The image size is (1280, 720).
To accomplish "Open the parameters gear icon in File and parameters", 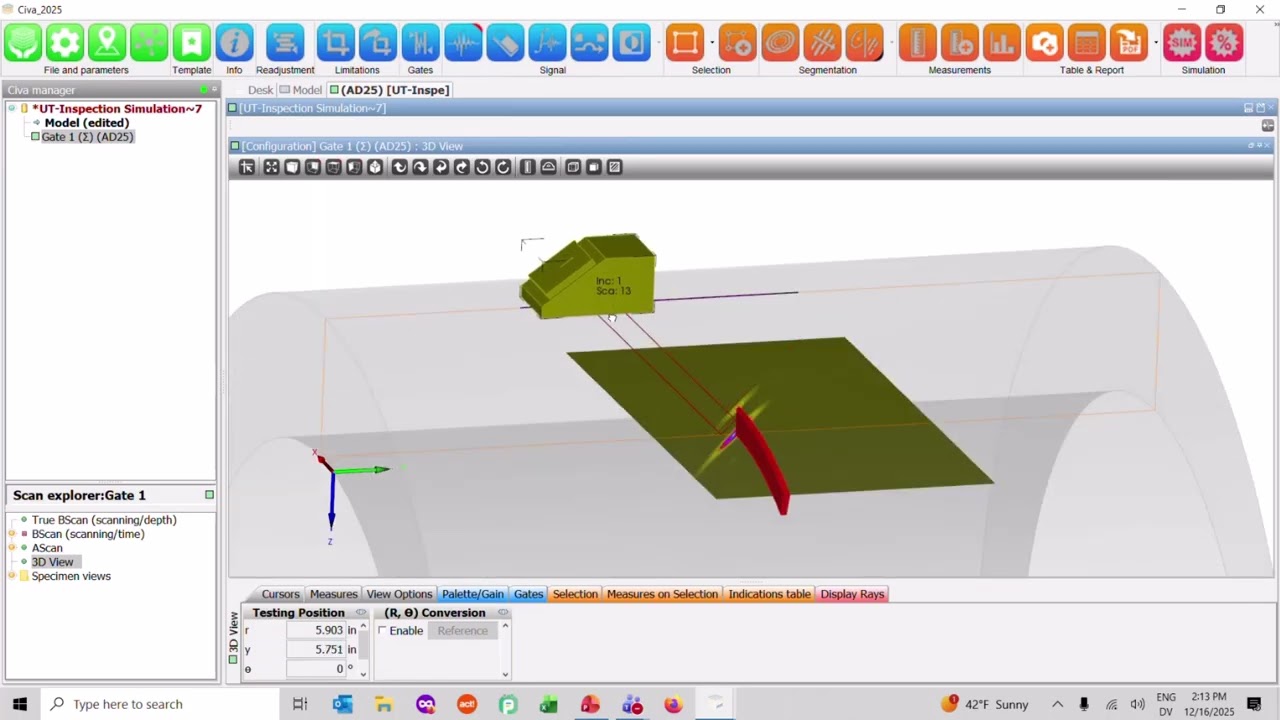I will (65, 43).
